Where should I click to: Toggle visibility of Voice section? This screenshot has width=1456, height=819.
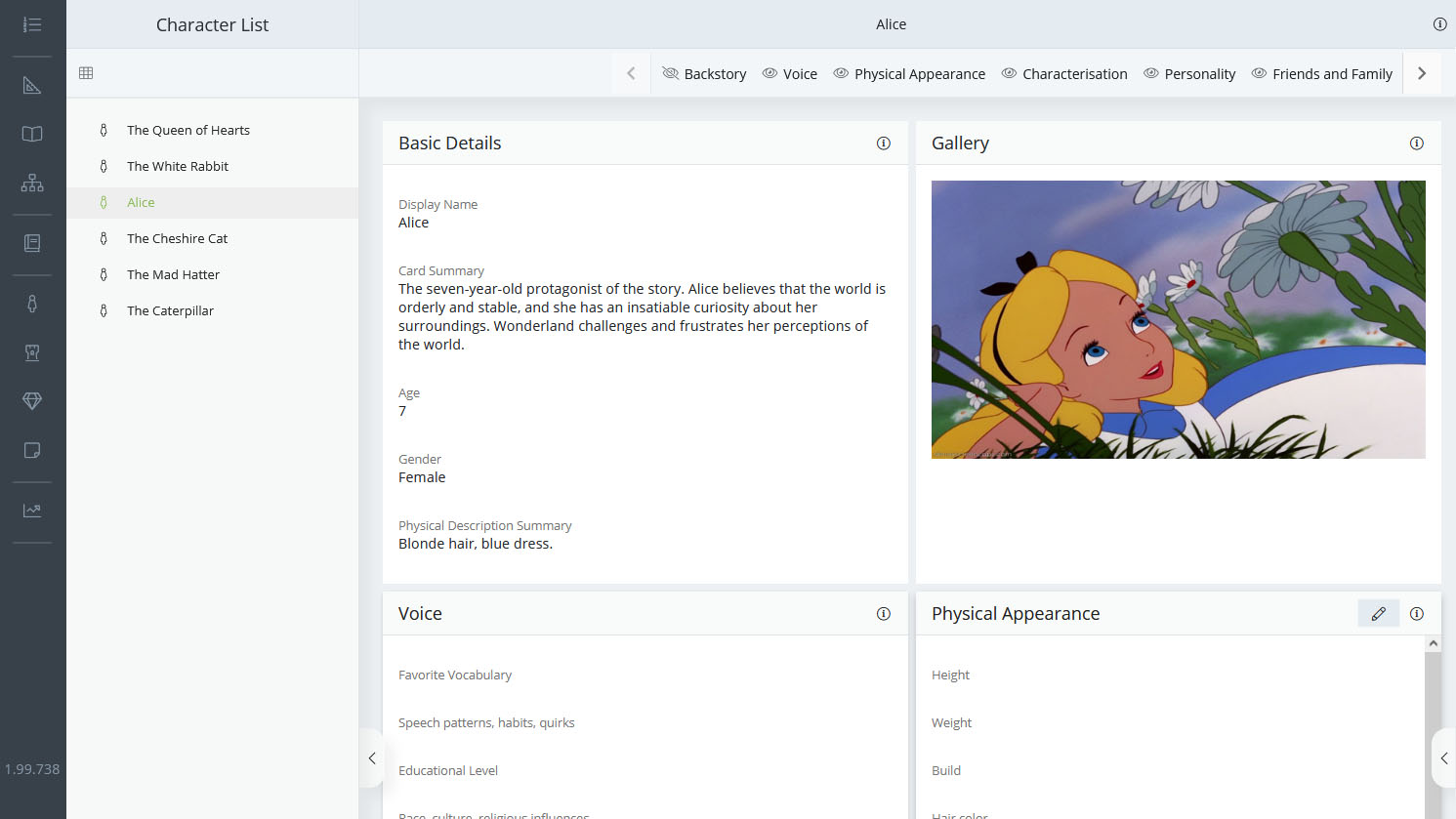pyautogui.click(x=790, y=74)
